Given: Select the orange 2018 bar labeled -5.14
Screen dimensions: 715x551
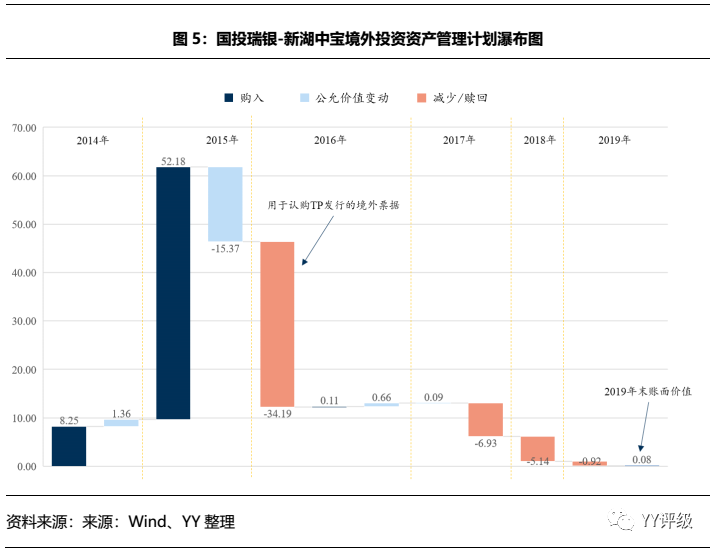Looking at the screenshot, I should [537, 448].
